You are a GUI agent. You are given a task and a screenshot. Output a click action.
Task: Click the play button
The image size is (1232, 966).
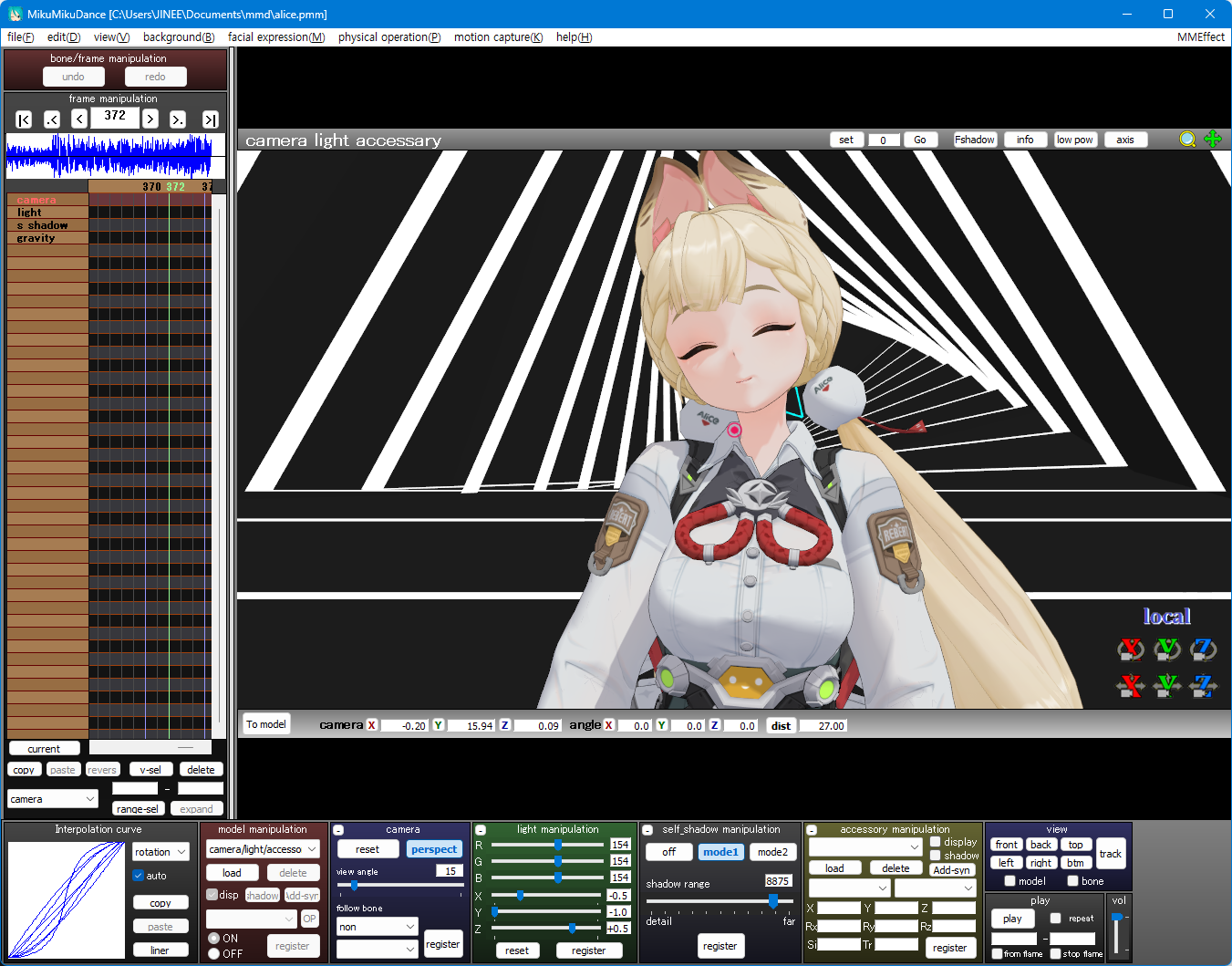coord(1012,919)
